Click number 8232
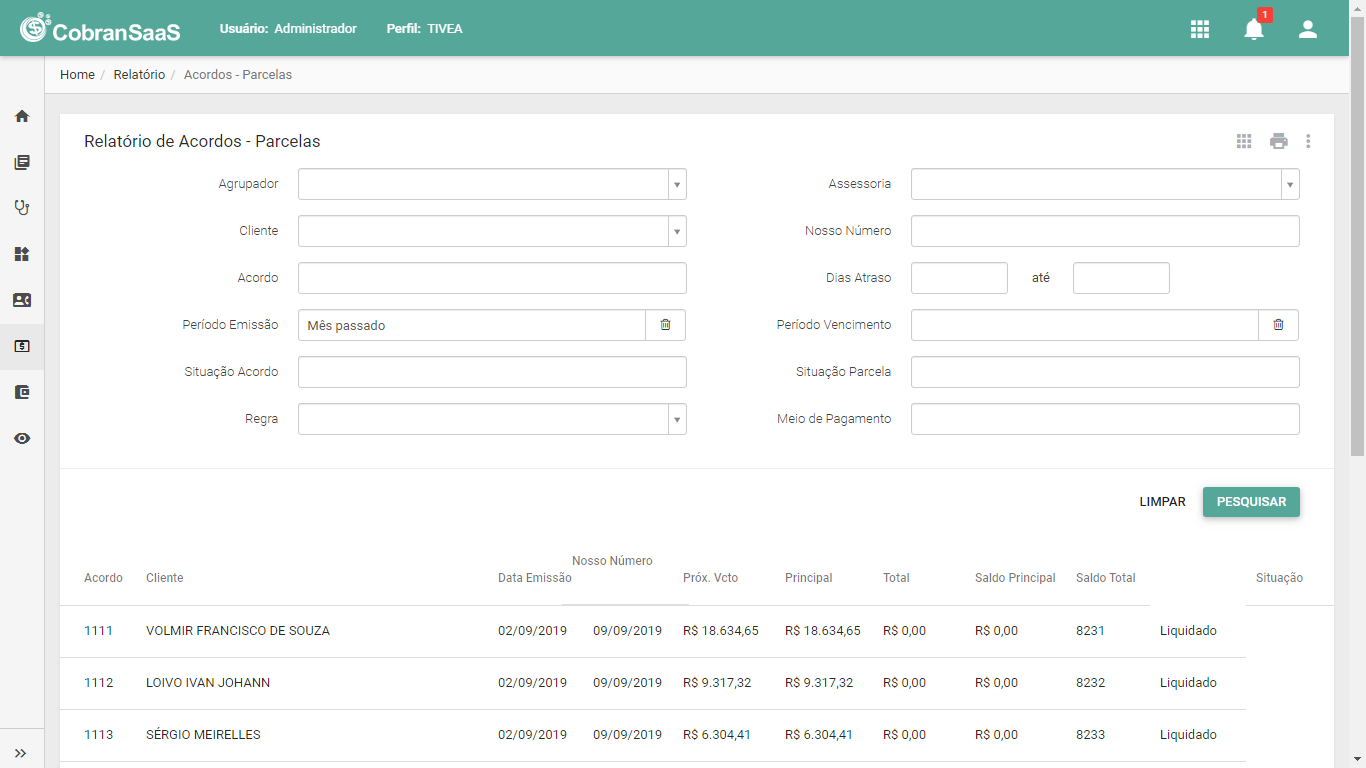 pos(1090,683)
